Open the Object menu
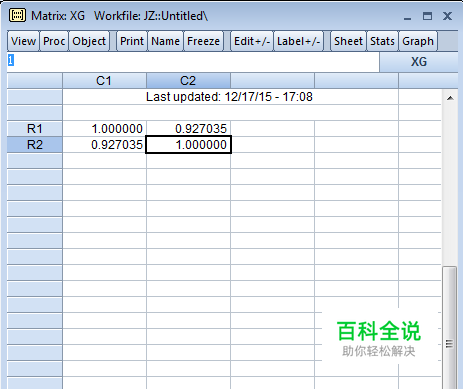This screenshot has width=463, height=389. [89, 41]
